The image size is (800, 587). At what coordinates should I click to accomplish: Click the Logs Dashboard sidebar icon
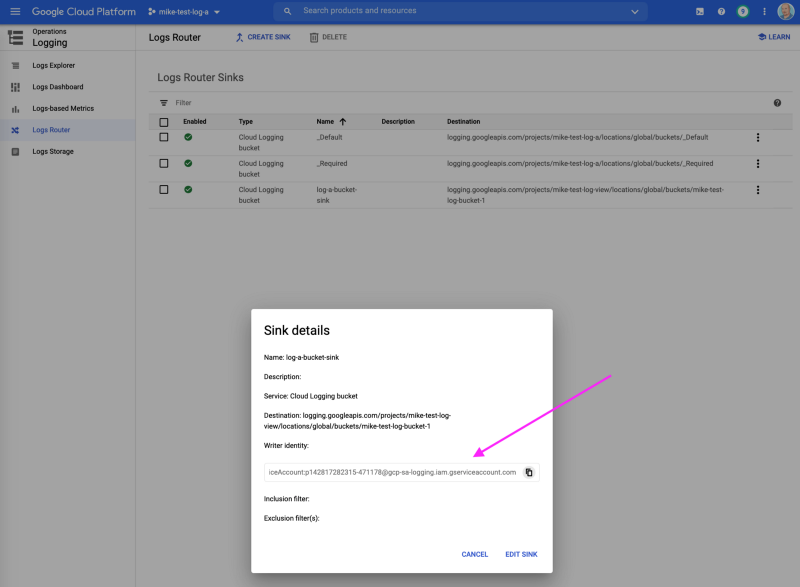pyautogui.click(x=15, y=87)
